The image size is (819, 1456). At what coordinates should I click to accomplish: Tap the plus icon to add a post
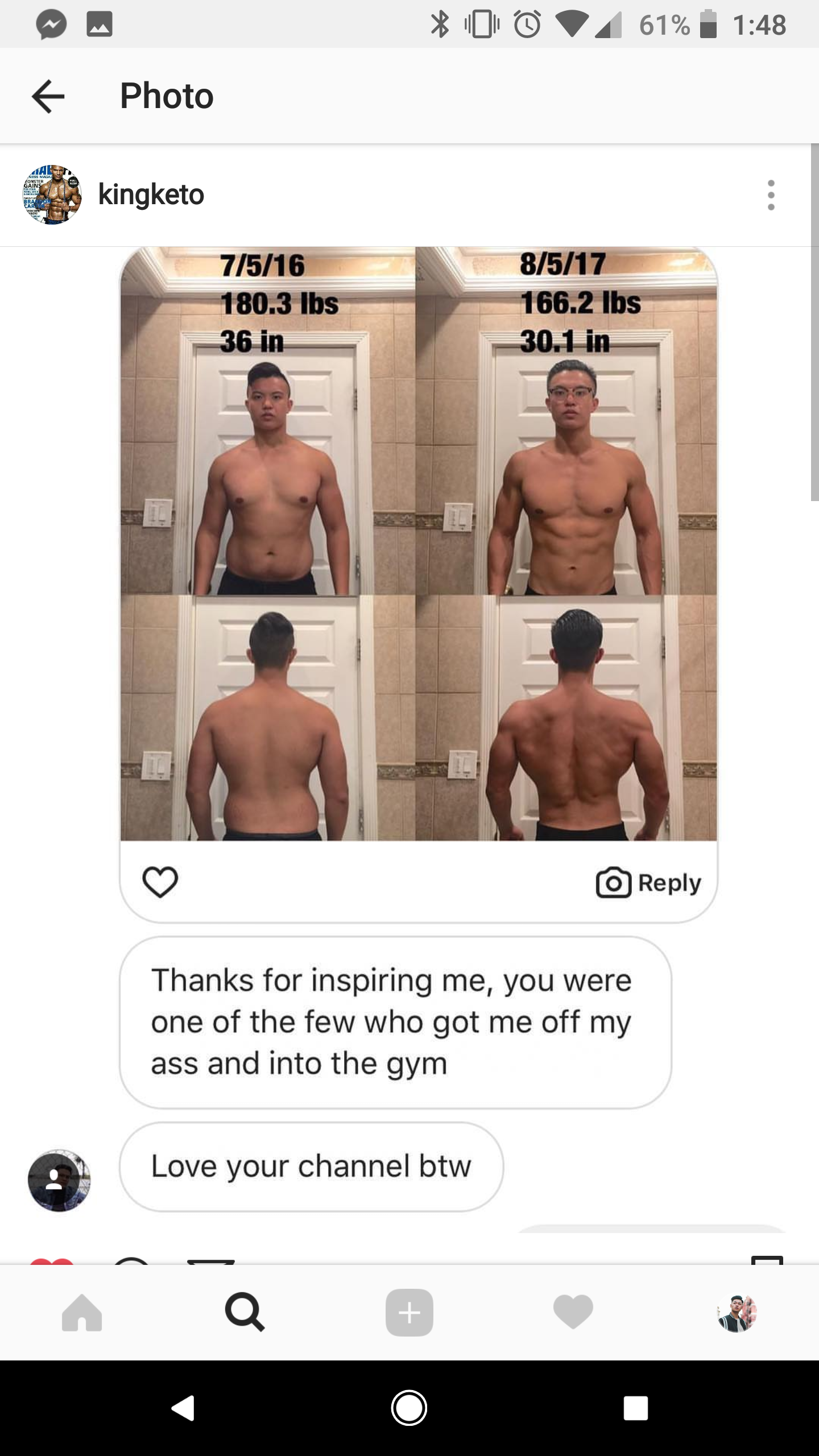pos(409,1313)
